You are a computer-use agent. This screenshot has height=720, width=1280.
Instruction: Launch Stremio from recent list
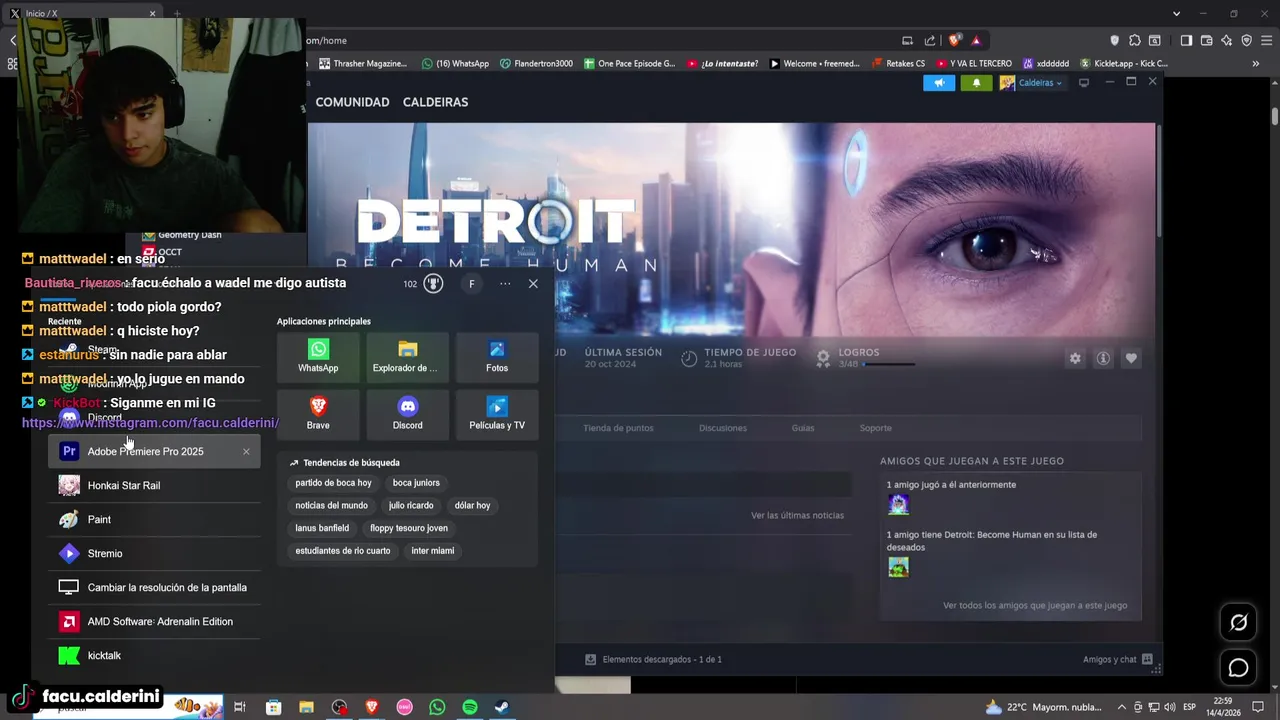pos(155,553)
